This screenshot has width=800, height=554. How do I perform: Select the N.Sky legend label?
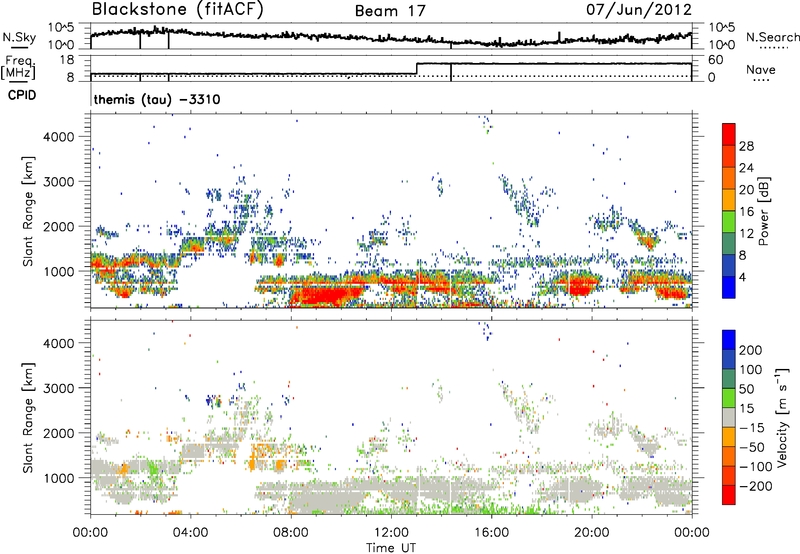point(19,37)
